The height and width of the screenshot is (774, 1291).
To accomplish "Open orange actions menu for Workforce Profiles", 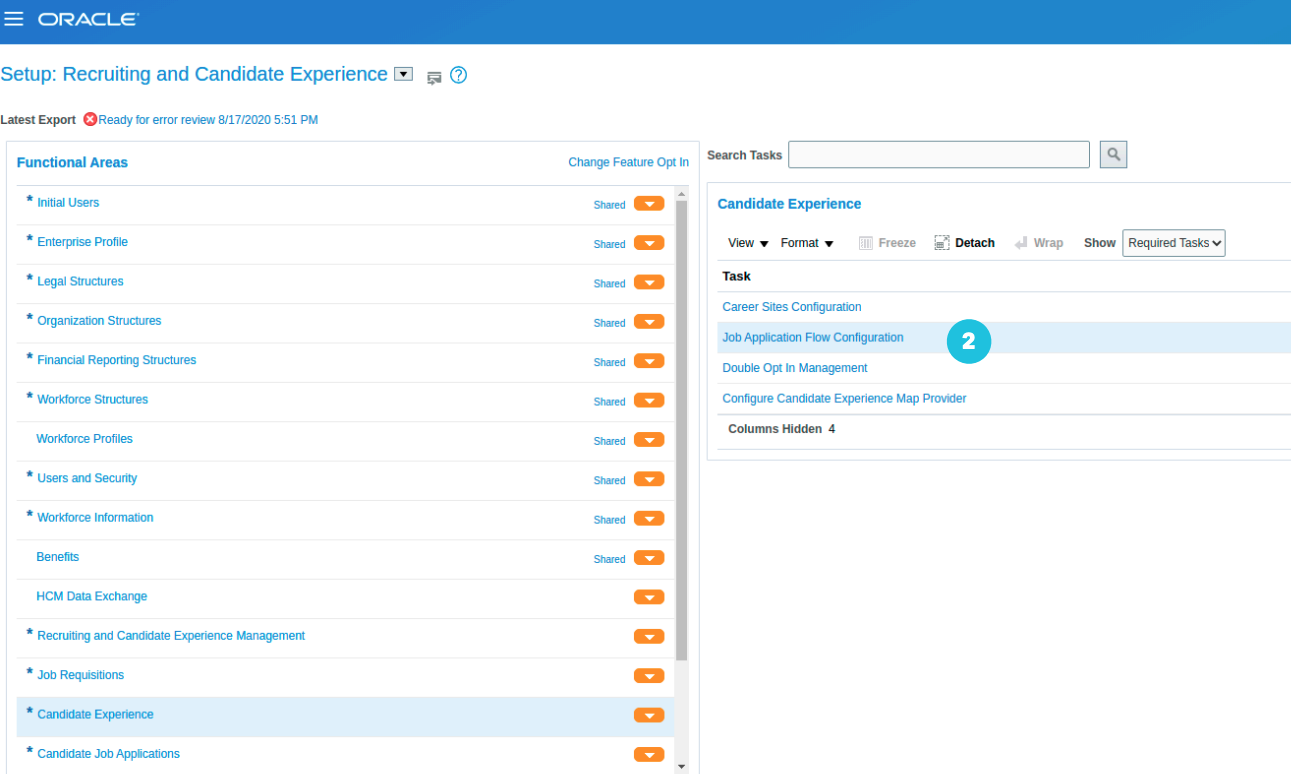I will pyautogui.click(x=649, y=440).
